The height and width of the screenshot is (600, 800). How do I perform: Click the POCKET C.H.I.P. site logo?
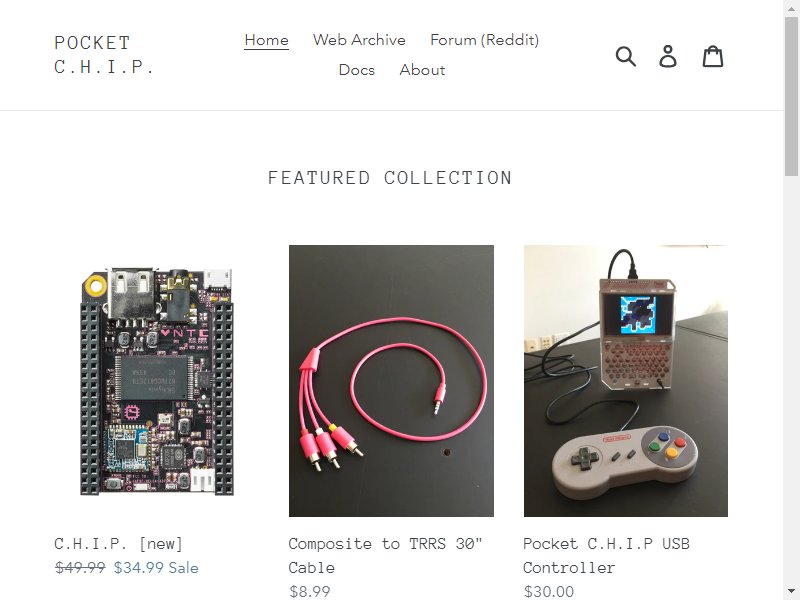coord(104,55)
